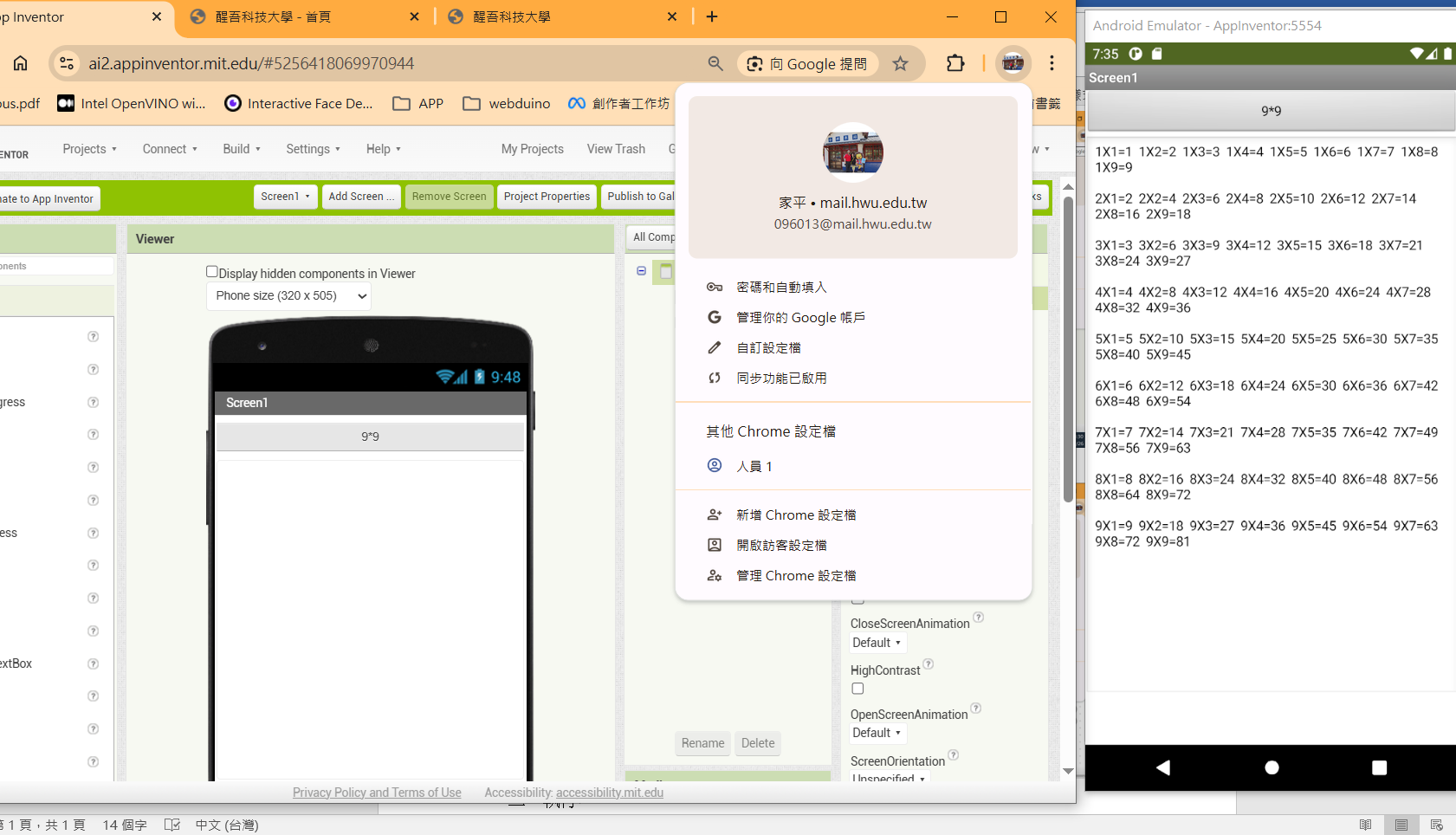Expand the Screen1 screen selector dropdown
This screenshot has height=835, width=1456.
(285, 197)
